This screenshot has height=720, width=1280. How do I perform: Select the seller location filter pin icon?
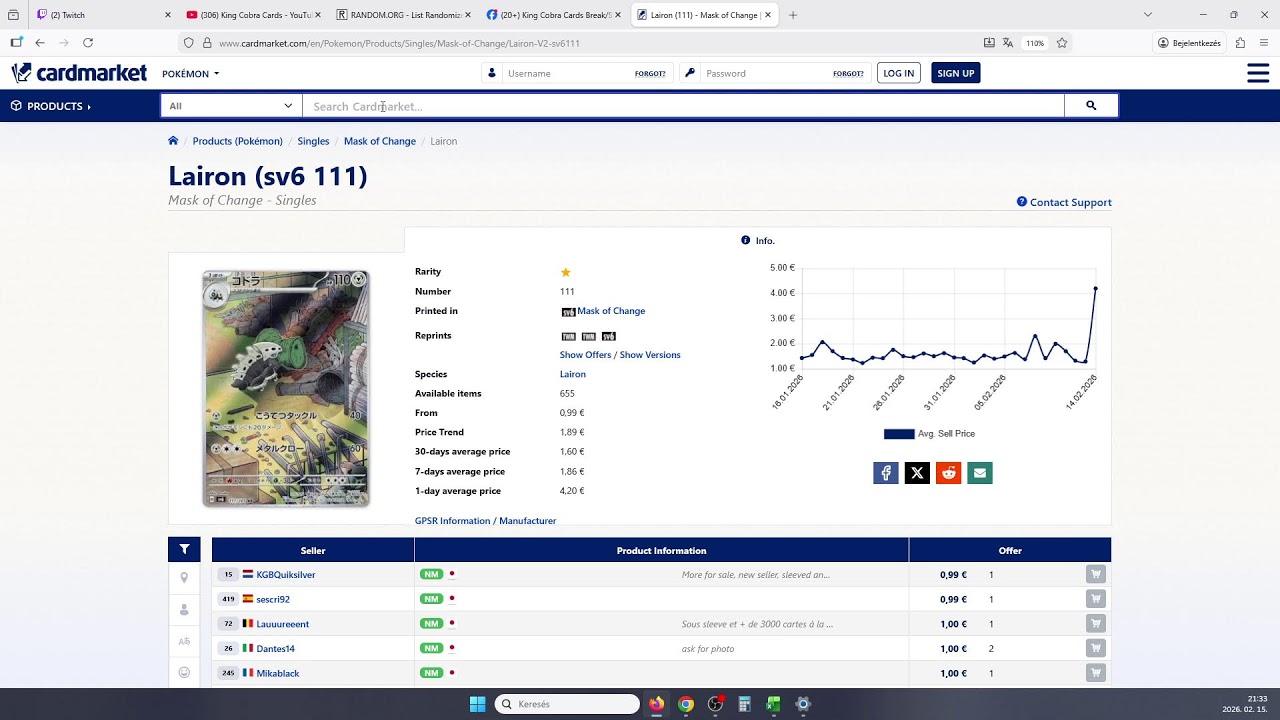184,577
